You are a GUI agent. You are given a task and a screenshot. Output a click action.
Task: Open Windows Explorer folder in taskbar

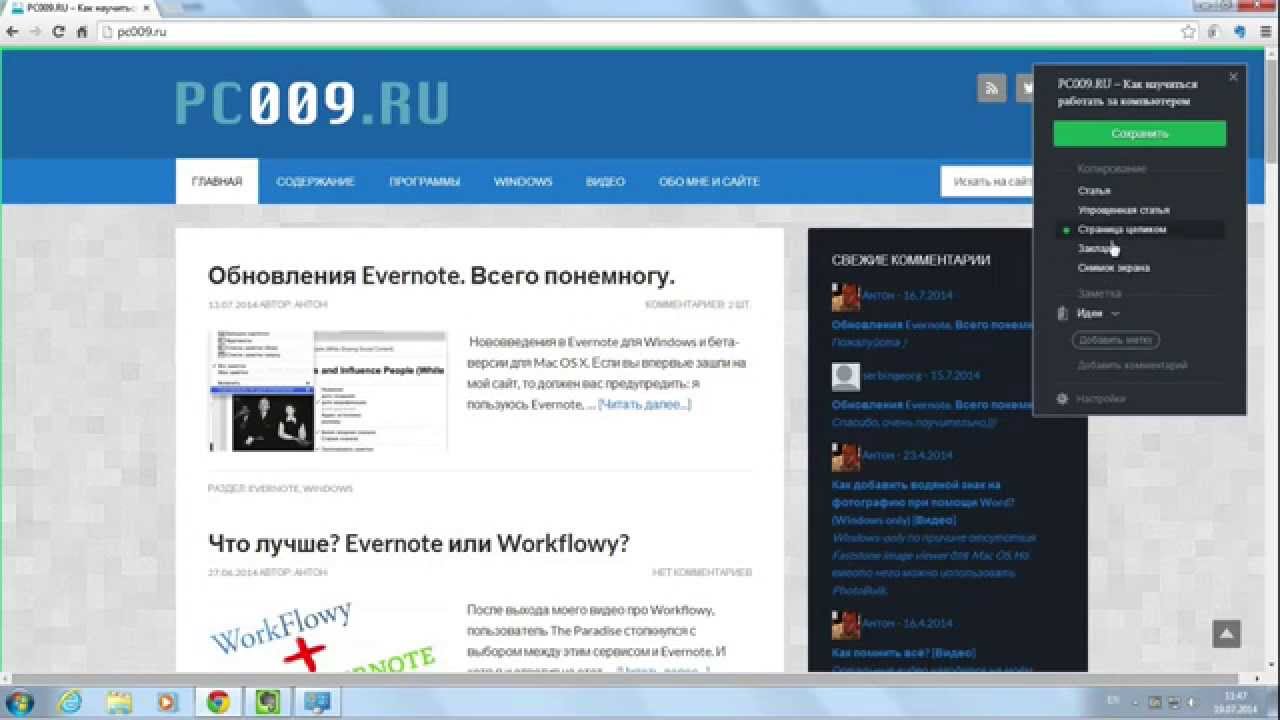[119, 701]
